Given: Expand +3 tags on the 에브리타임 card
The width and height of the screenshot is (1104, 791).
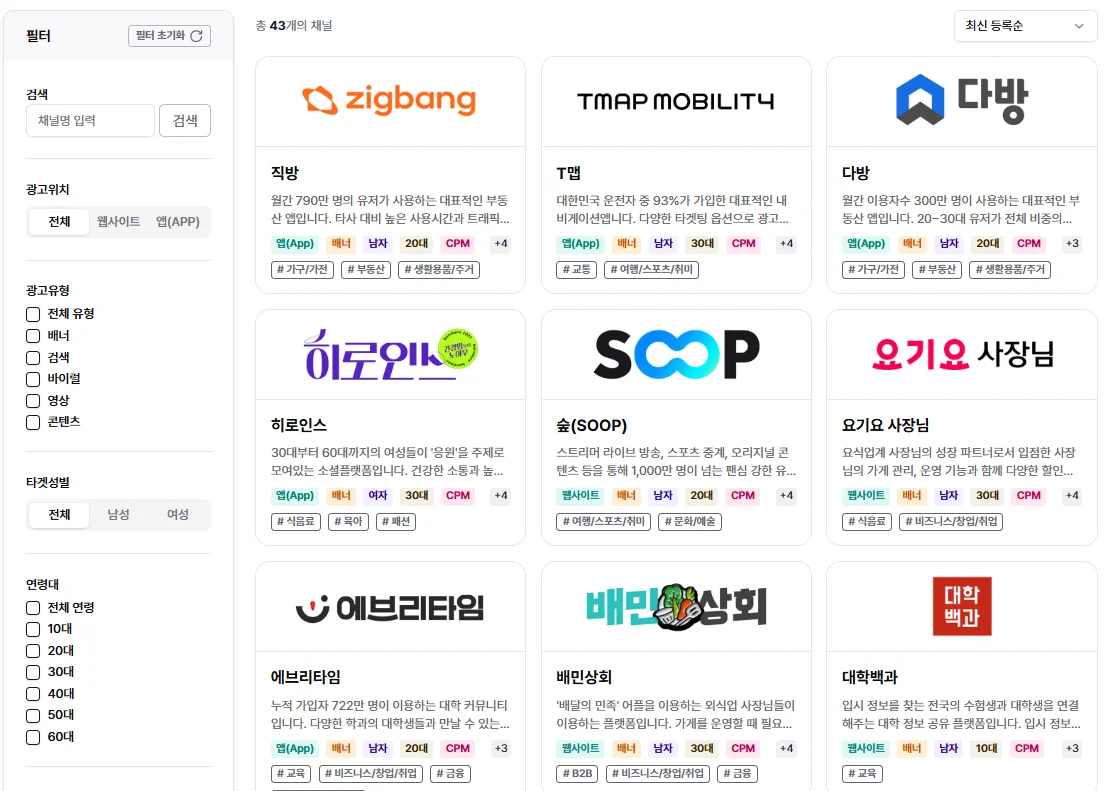Looking at the screenshot, I should point(501,749).
